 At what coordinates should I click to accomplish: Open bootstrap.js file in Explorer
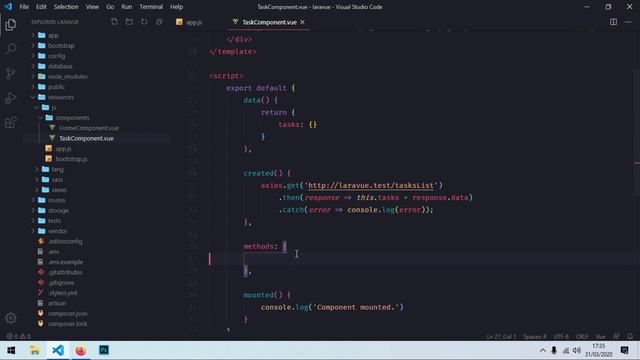[71, 159]
